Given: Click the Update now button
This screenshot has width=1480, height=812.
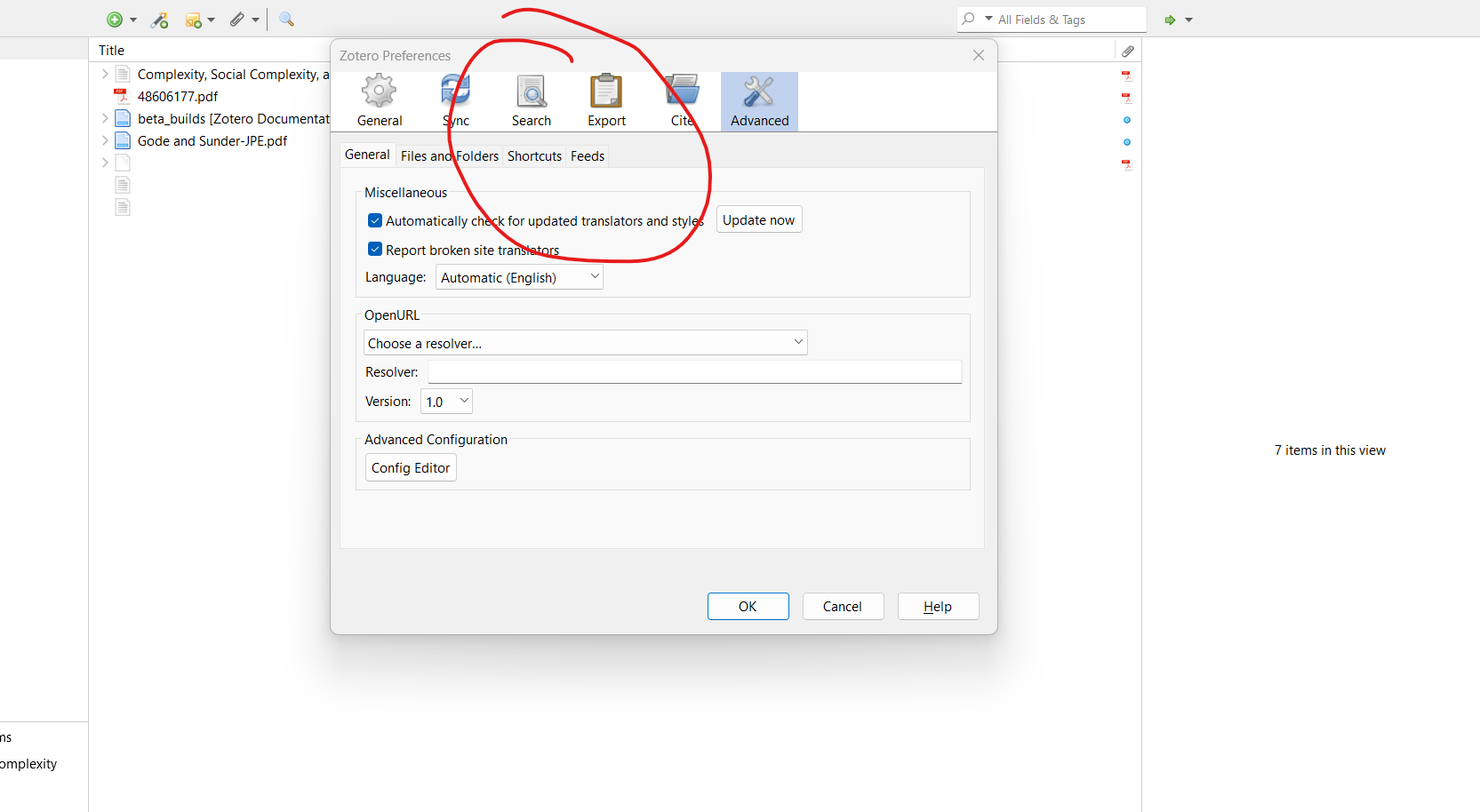Looking at the screenshot, I should point(759,219).
